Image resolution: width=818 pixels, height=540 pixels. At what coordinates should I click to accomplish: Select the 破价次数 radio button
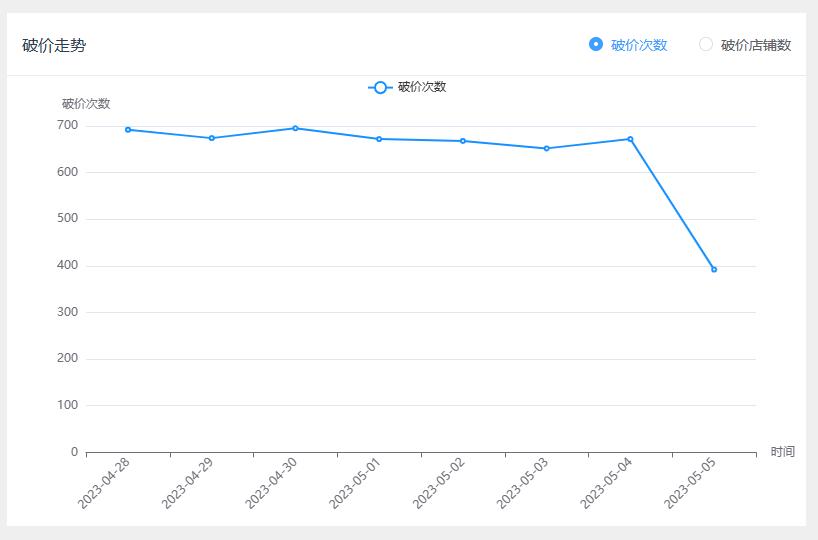596,44
